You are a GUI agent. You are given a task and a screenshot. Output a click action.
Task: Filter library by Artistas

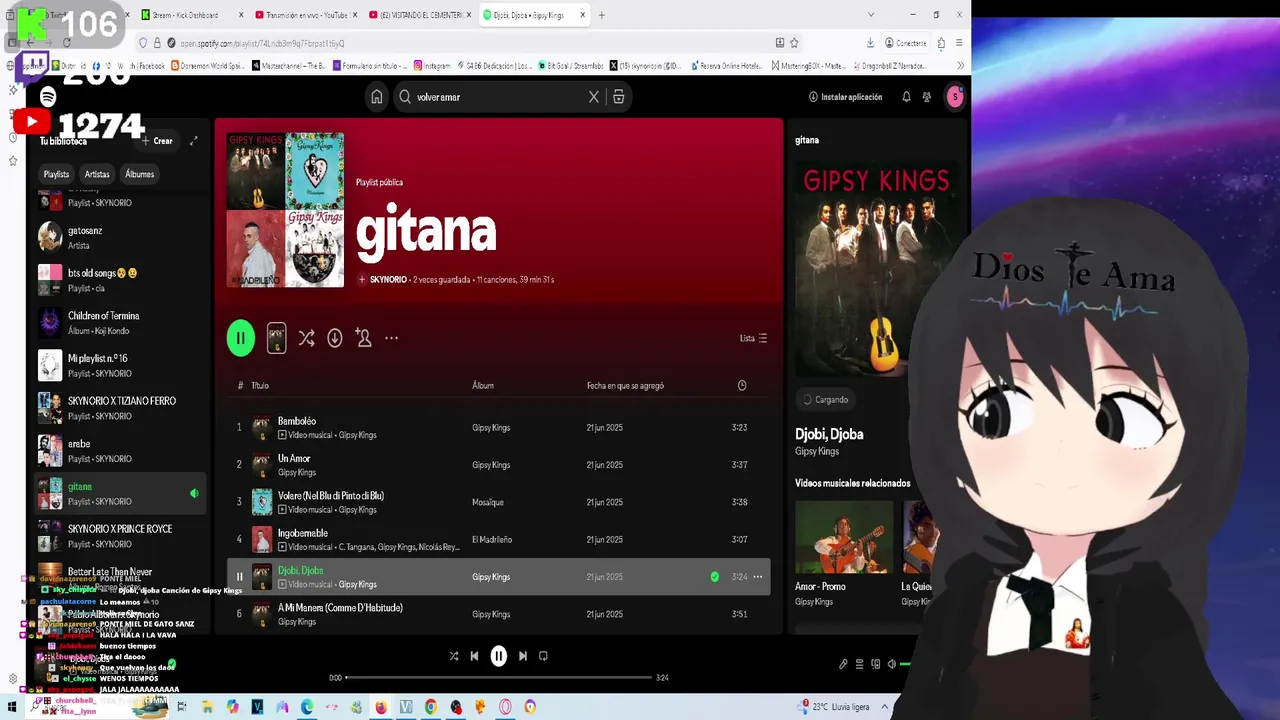[97, 174]
